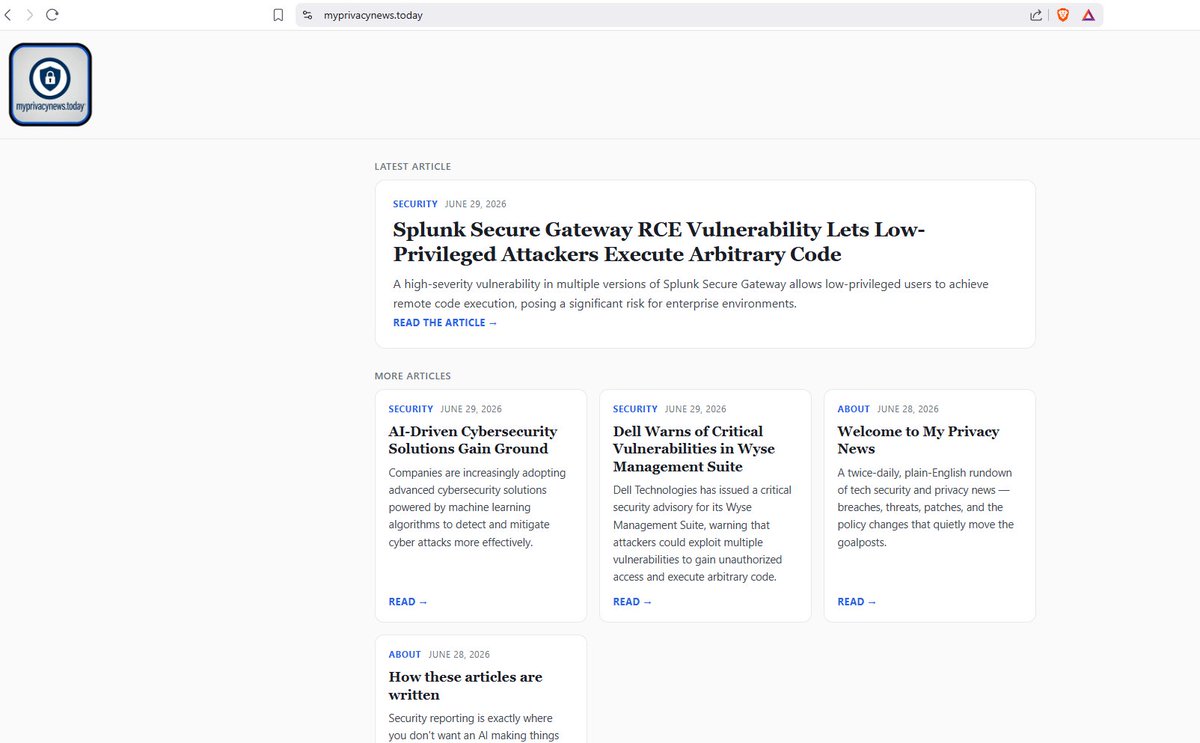Click the MORE ARTICLES section label
The width and height of the screenshot is (1200, 743).
pos(413,376)
